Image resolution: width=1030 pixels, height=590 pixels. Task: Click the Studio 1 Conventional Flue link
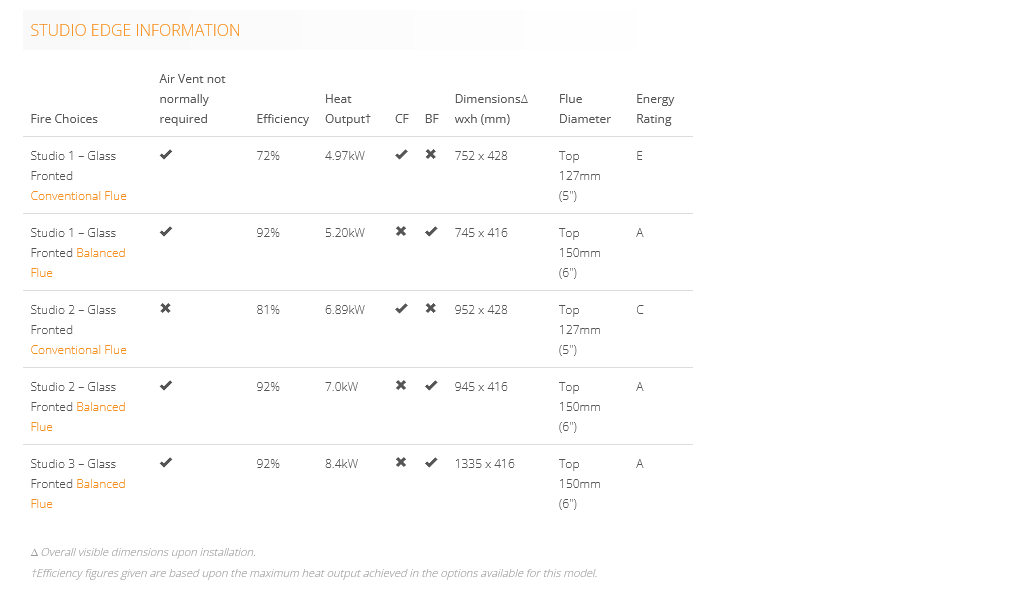coord(78,196)
